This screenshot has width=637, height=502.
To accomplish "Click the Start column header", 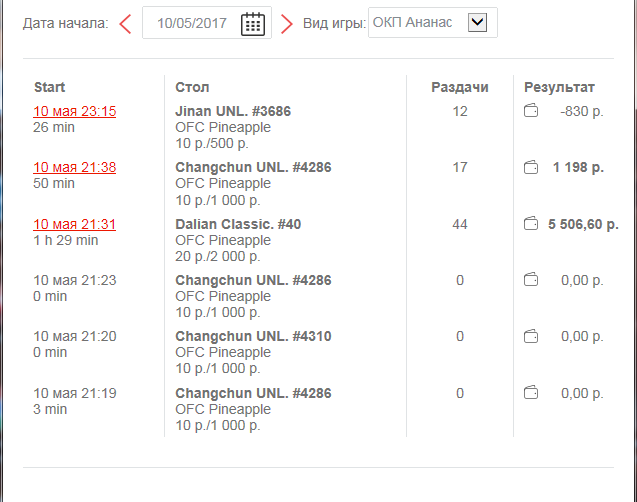I will [50, 87].
